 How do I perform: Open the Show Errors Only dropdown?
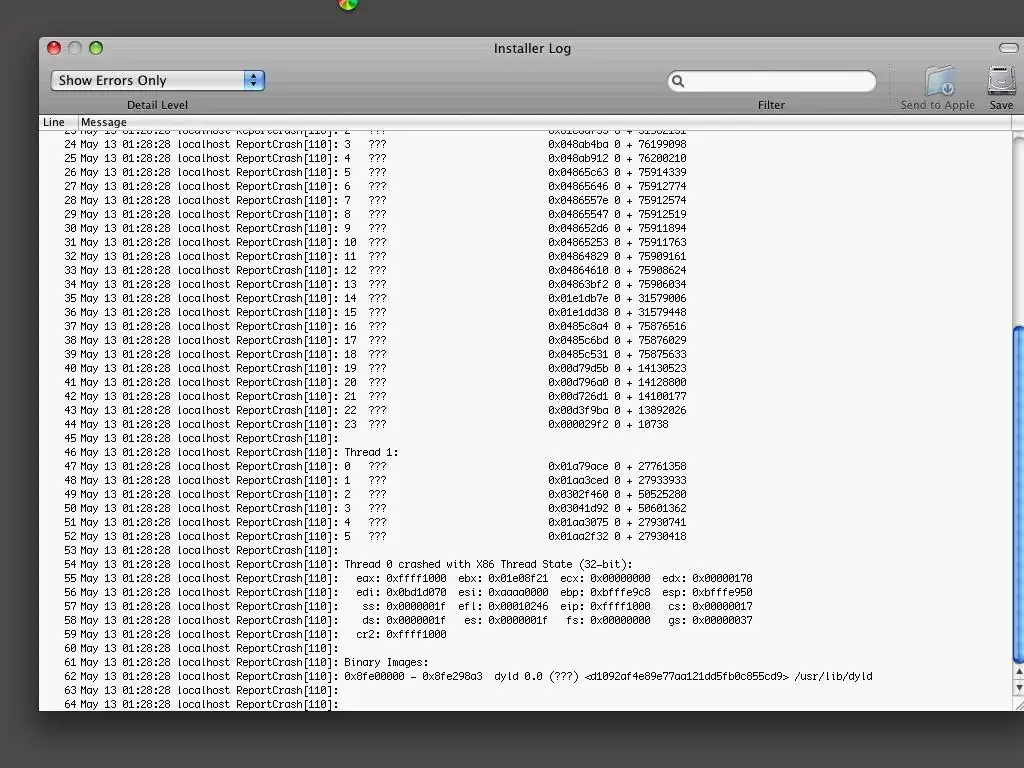157,80
